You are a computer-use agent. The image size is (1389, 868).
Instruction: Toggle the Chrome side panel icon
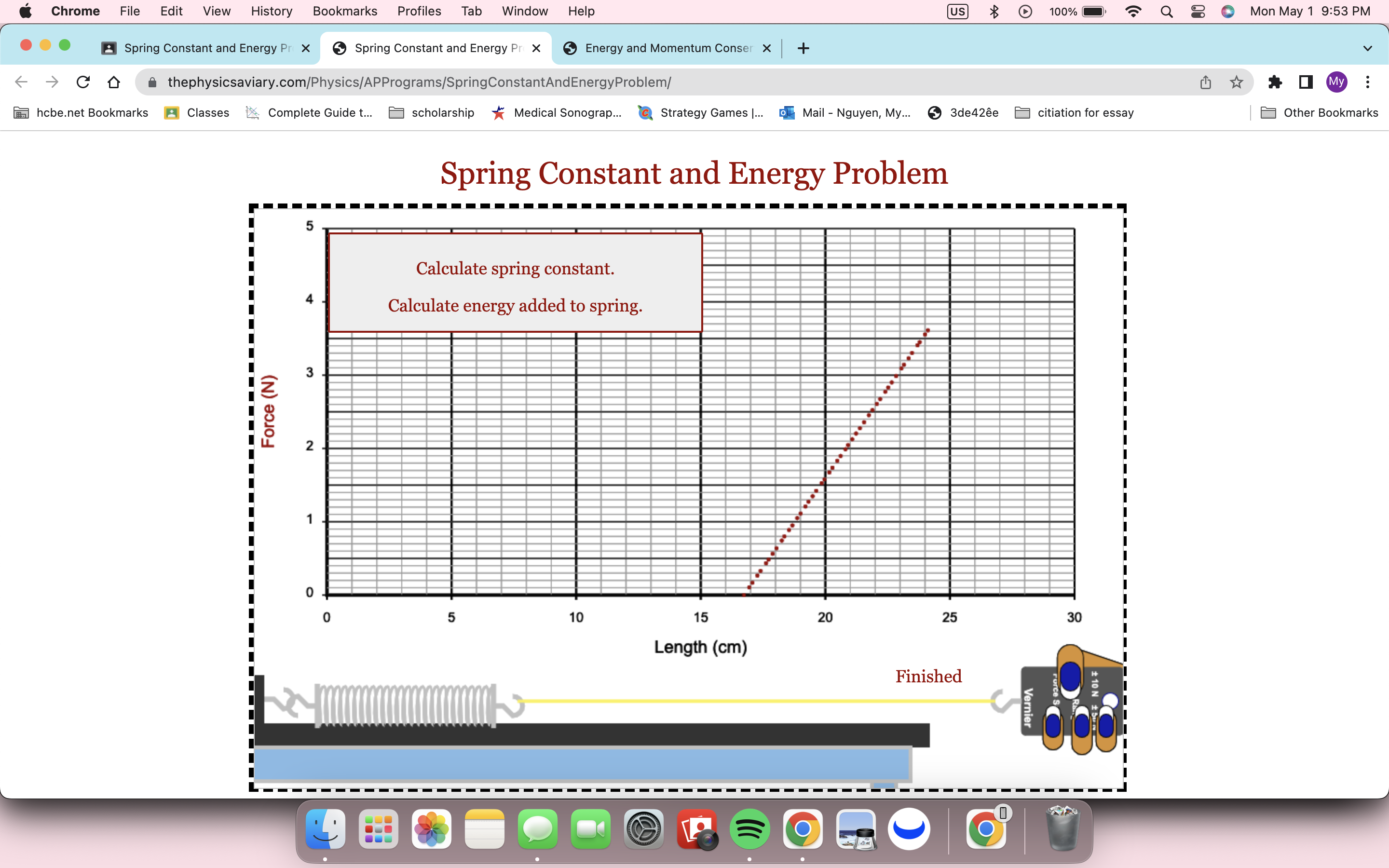tap(1306, 82)
